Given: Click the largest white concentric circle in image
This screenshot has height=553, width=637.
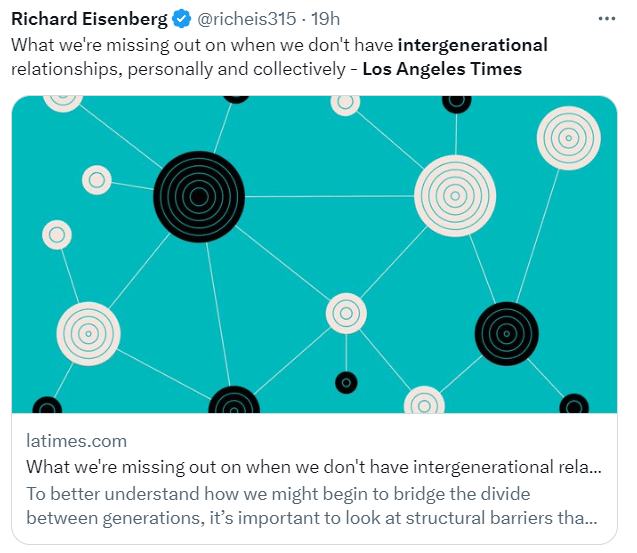Looking at the screenshot, I should click(x=455, y=195).
